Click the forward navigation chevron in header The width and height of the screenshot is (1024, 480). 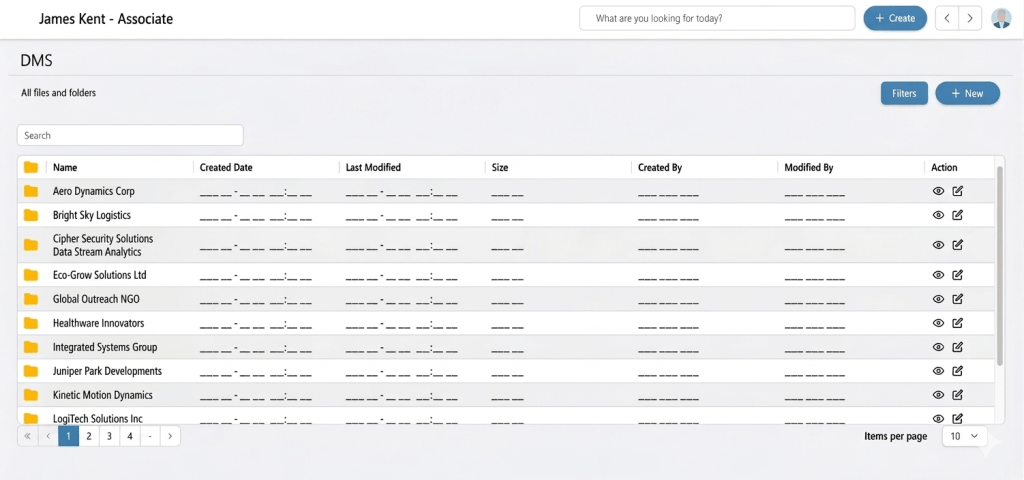[969, 18]
